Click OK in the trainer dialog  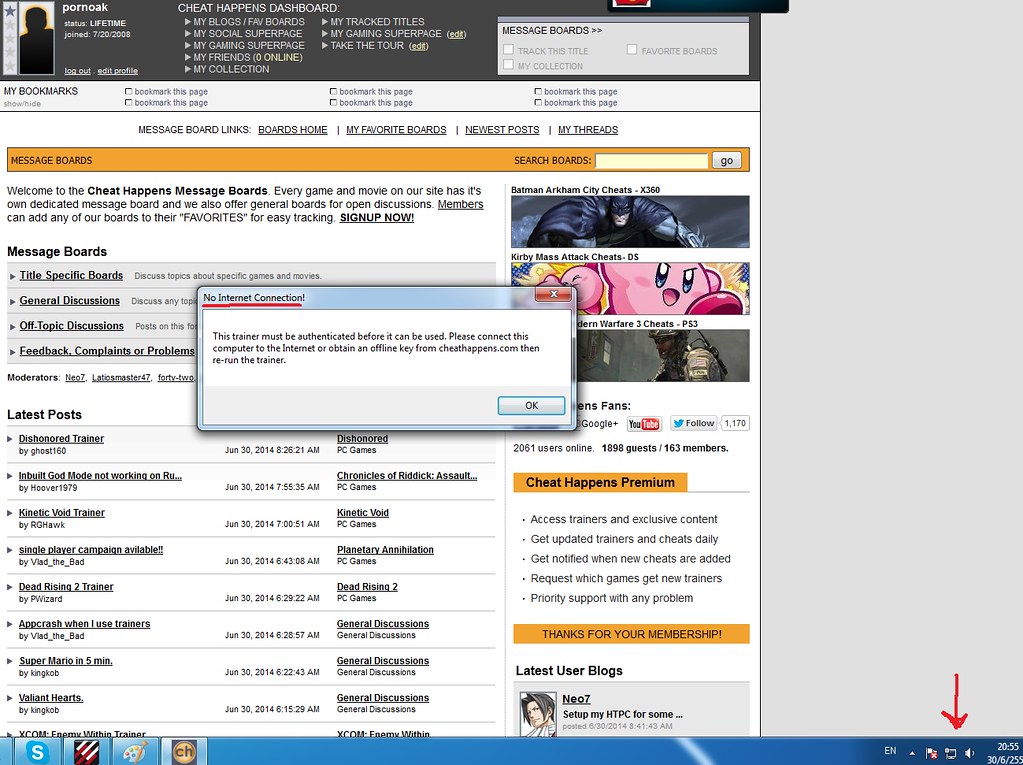click(x=531, y=406)
